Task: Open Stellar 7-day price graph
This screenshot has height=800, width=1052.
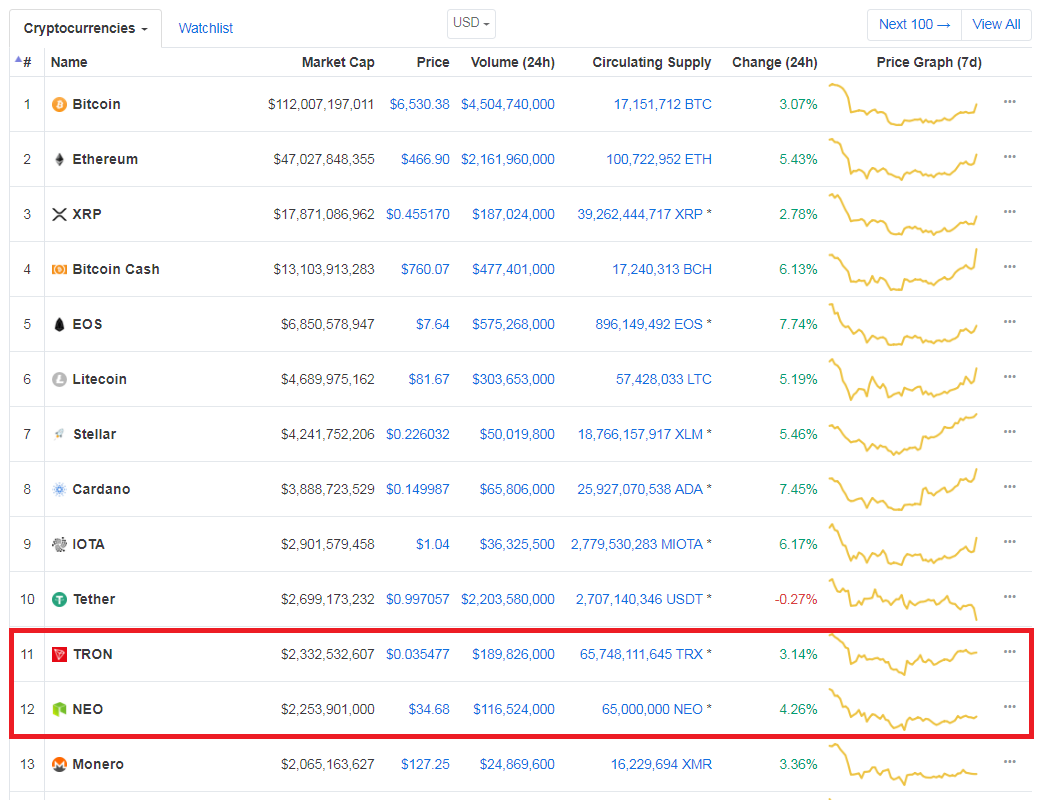Action: coord(903,435)
